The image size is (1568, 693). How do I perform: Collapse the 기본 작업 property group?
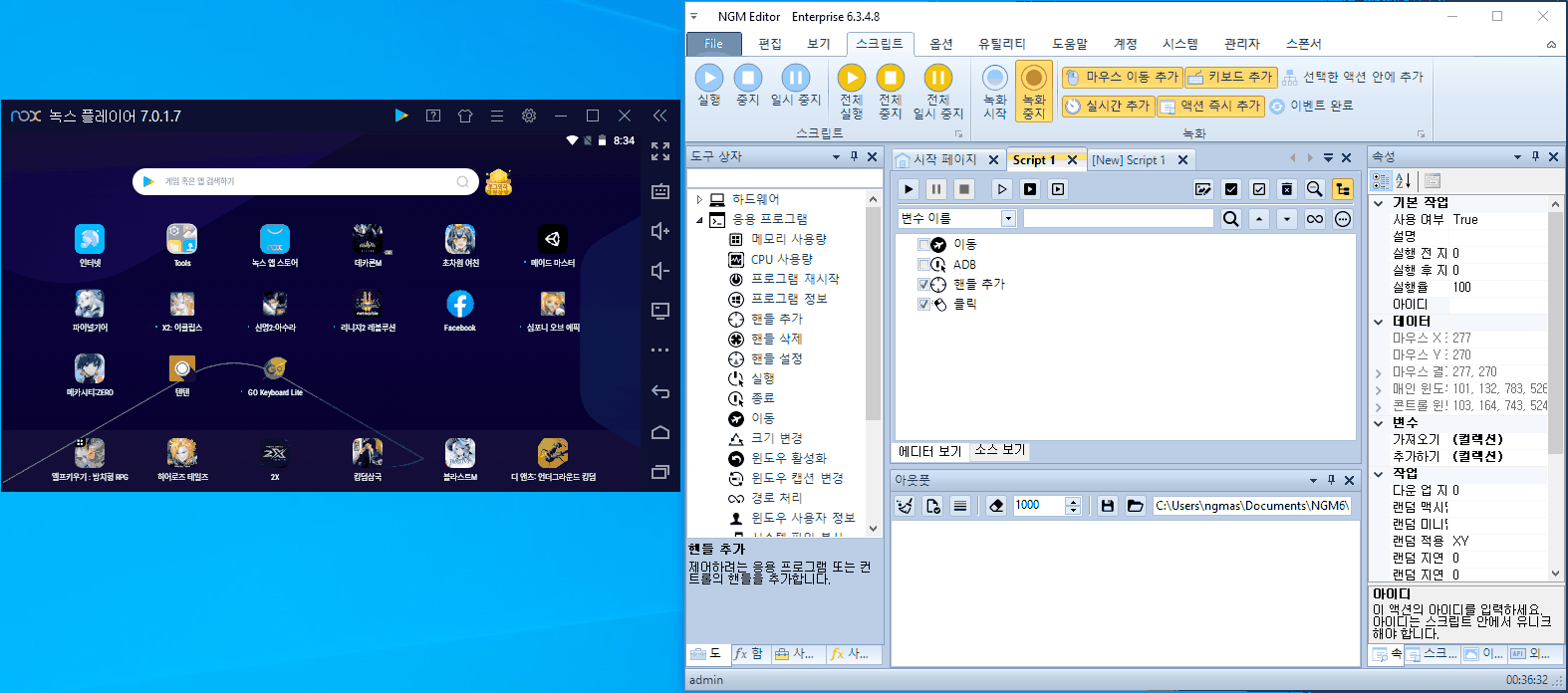tap(1379, 203)
